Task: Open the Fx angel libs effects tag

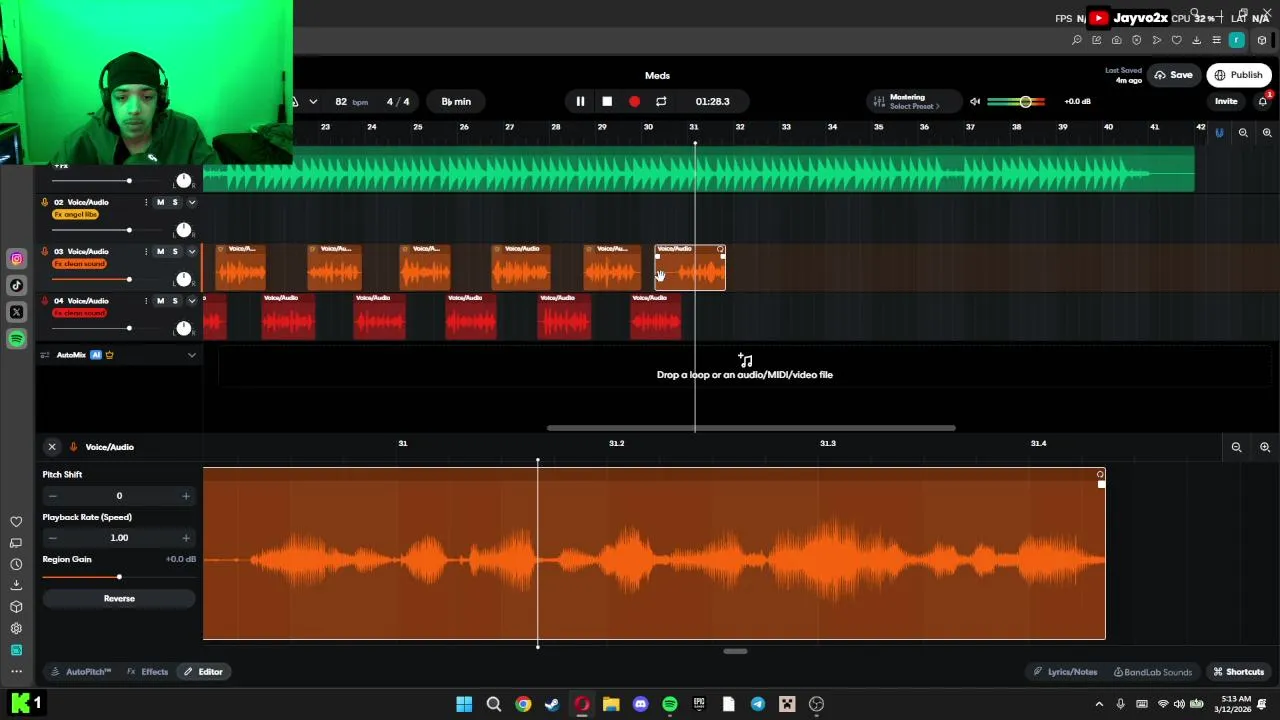Action: point(76,215)
